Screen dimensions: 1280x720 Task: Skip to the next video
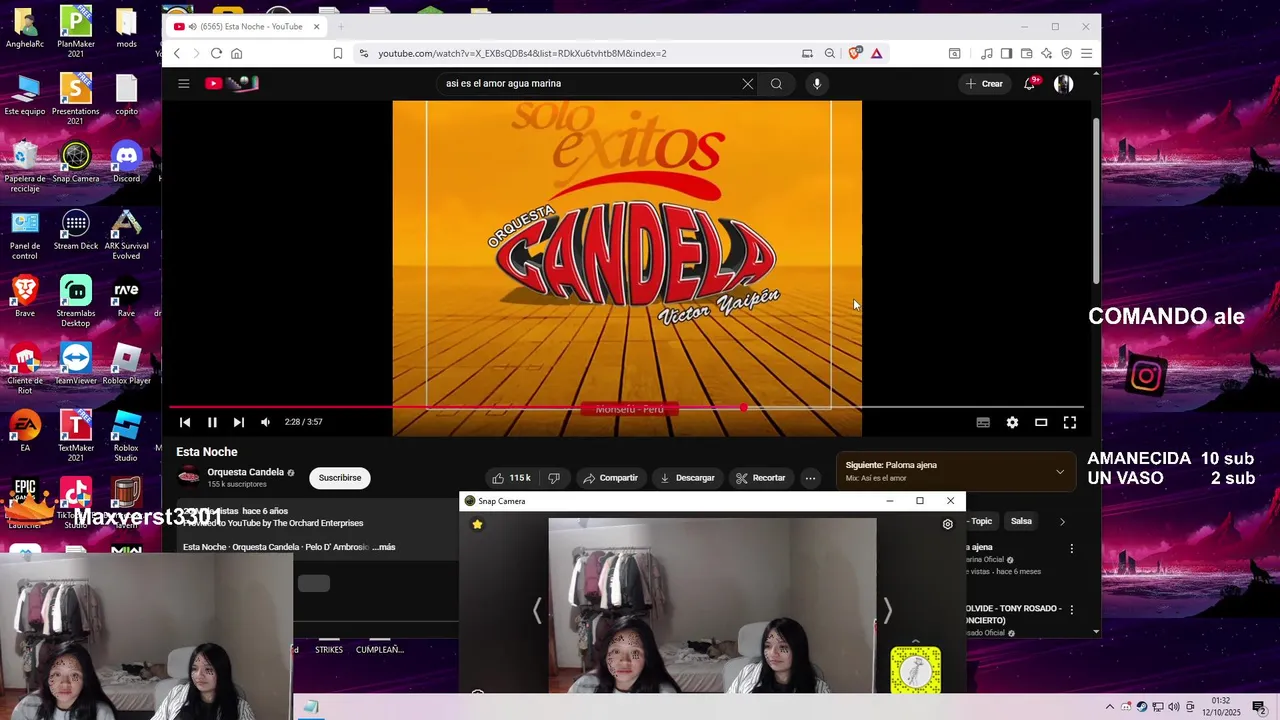[x=238, y=423]
